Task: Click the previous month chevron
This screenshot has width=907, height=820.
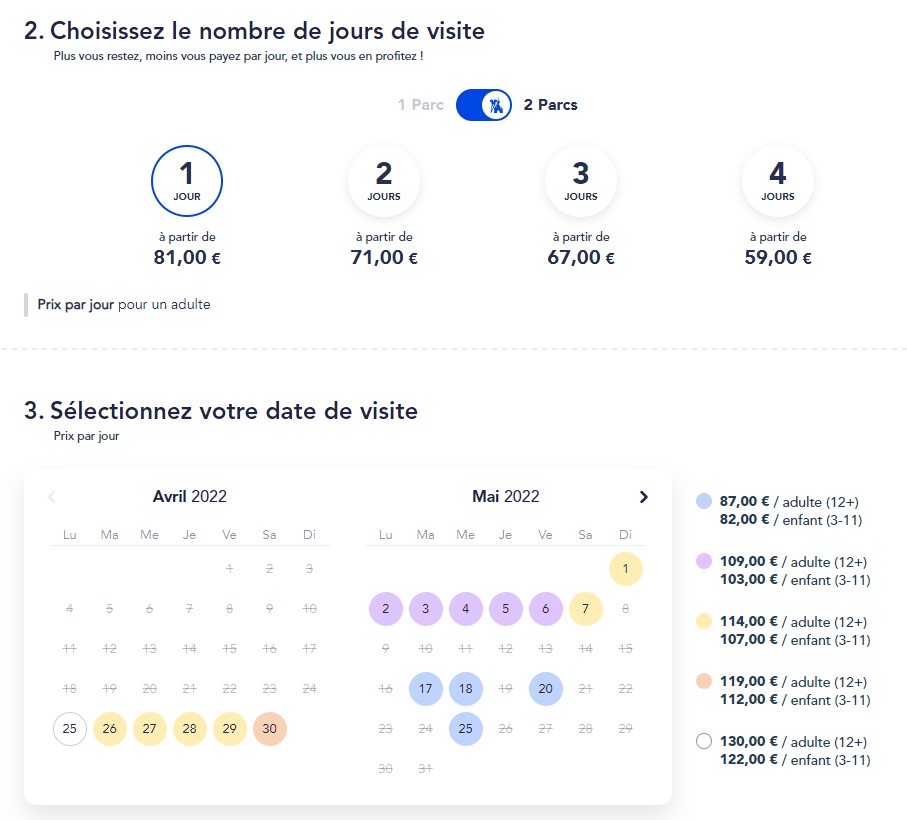Action: click(x=52, y=496)
